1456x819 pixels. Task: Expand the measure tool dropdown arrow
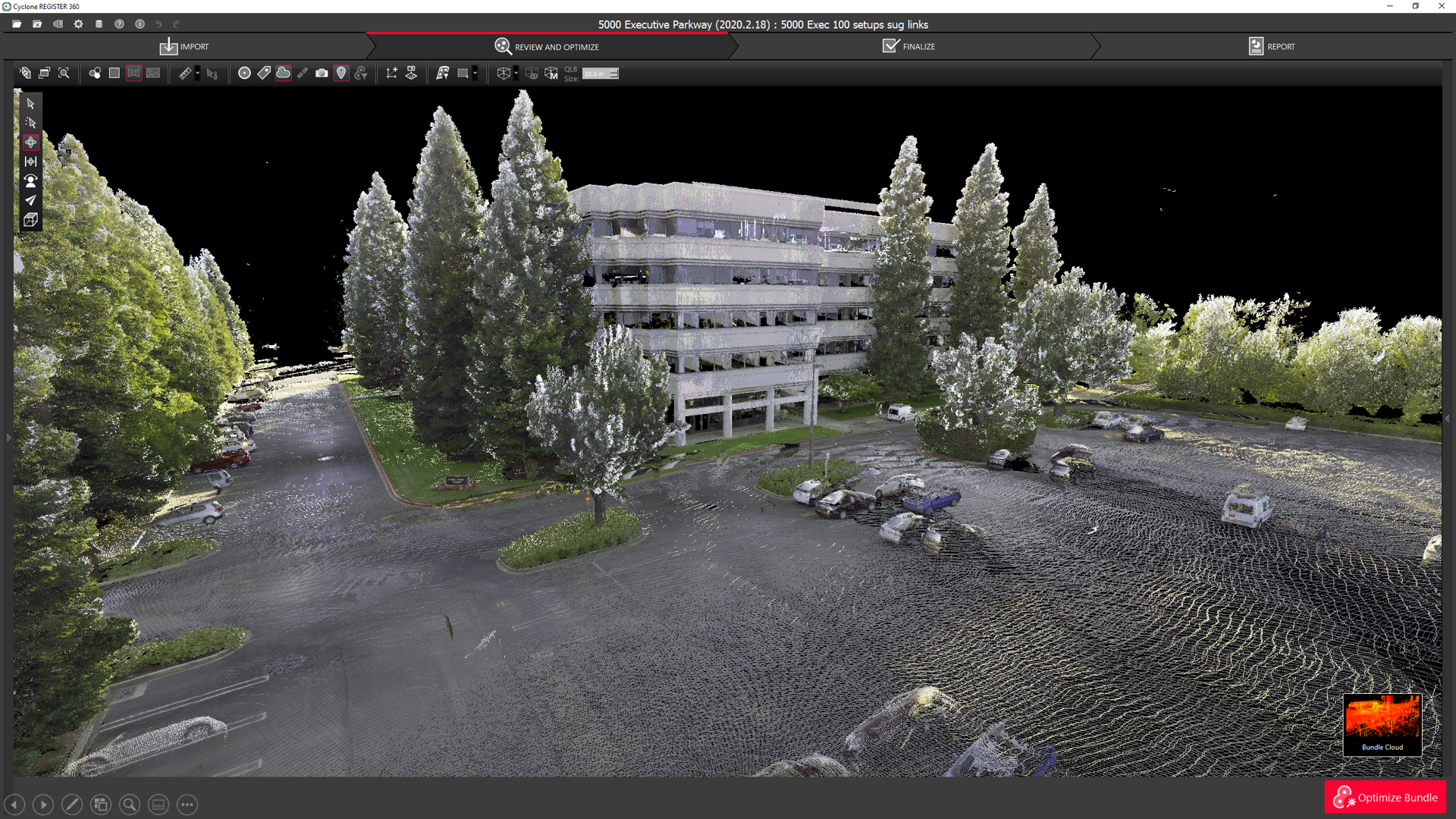click(197, 74)
